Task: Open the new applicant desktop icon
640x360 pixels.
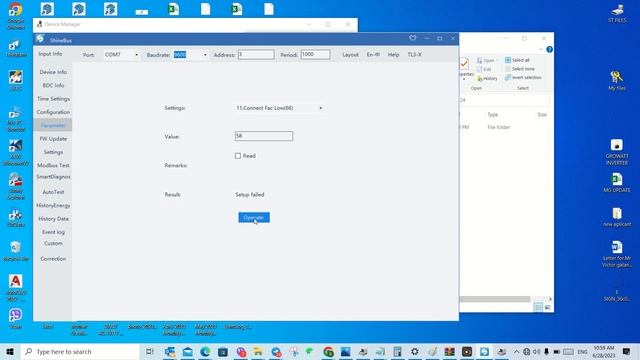Action: (617, 217)
